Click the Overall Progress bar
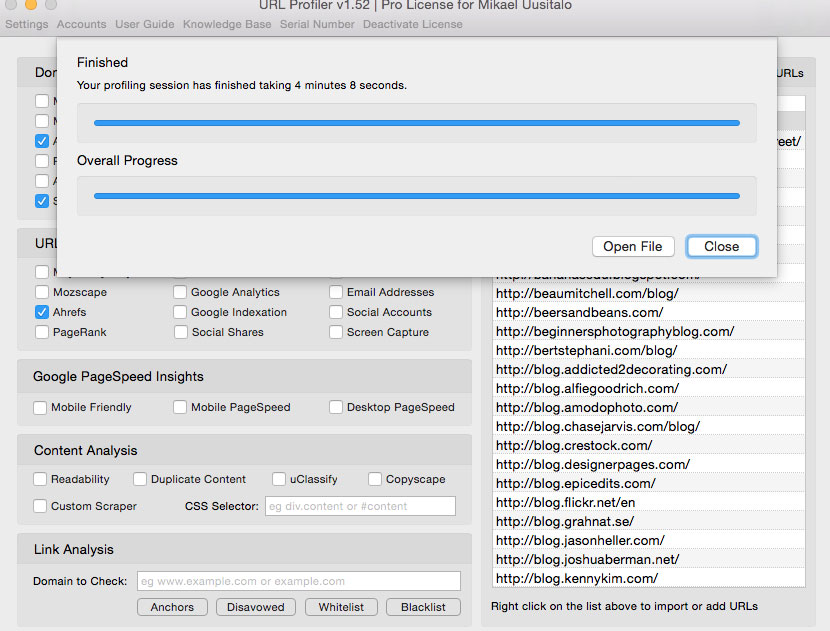 [x=416, y=196]
